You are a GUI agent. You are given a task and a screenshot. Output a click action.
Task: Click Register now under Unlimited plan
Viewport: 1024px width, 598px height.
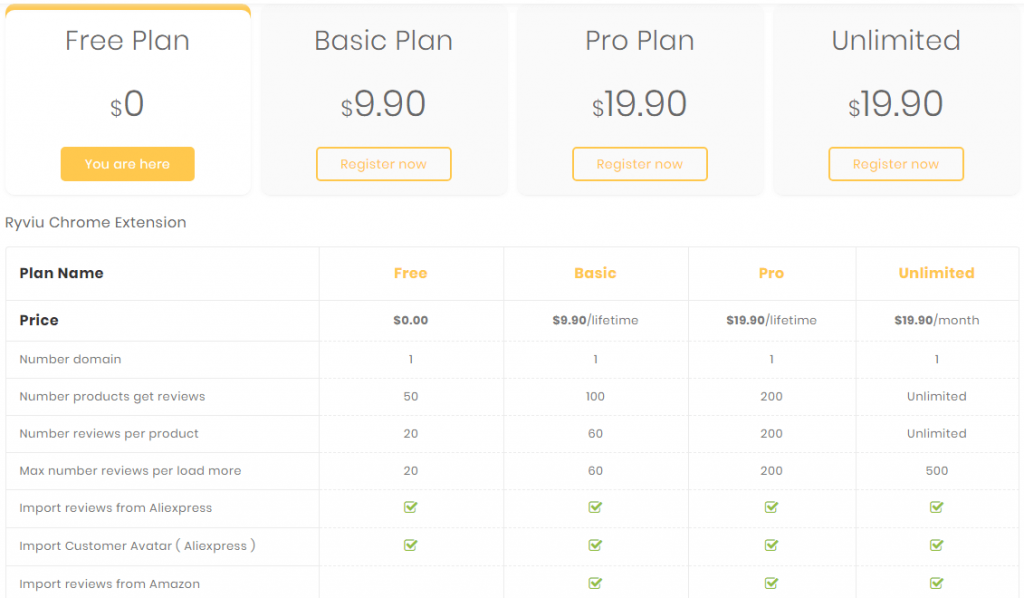pyautogui.click(x=895, y=164)
